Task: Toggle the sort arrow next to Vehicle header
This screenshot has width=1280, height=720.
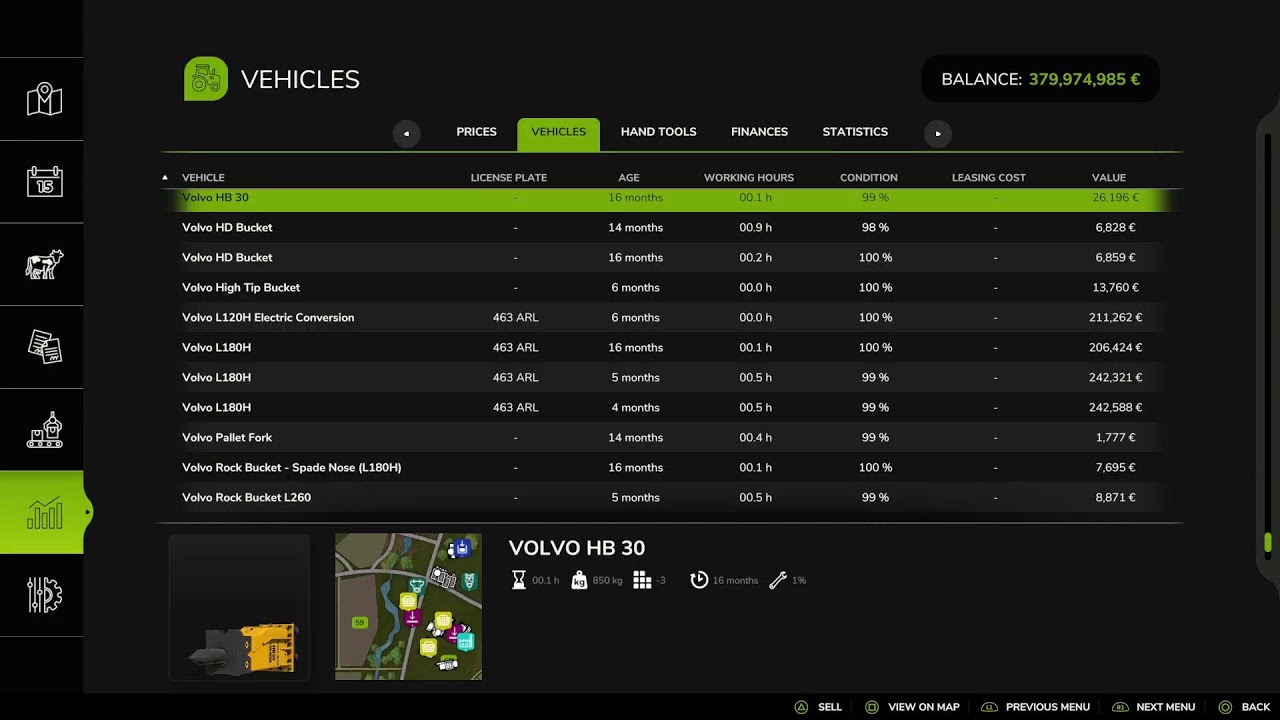Action: (x=165, y=178)
